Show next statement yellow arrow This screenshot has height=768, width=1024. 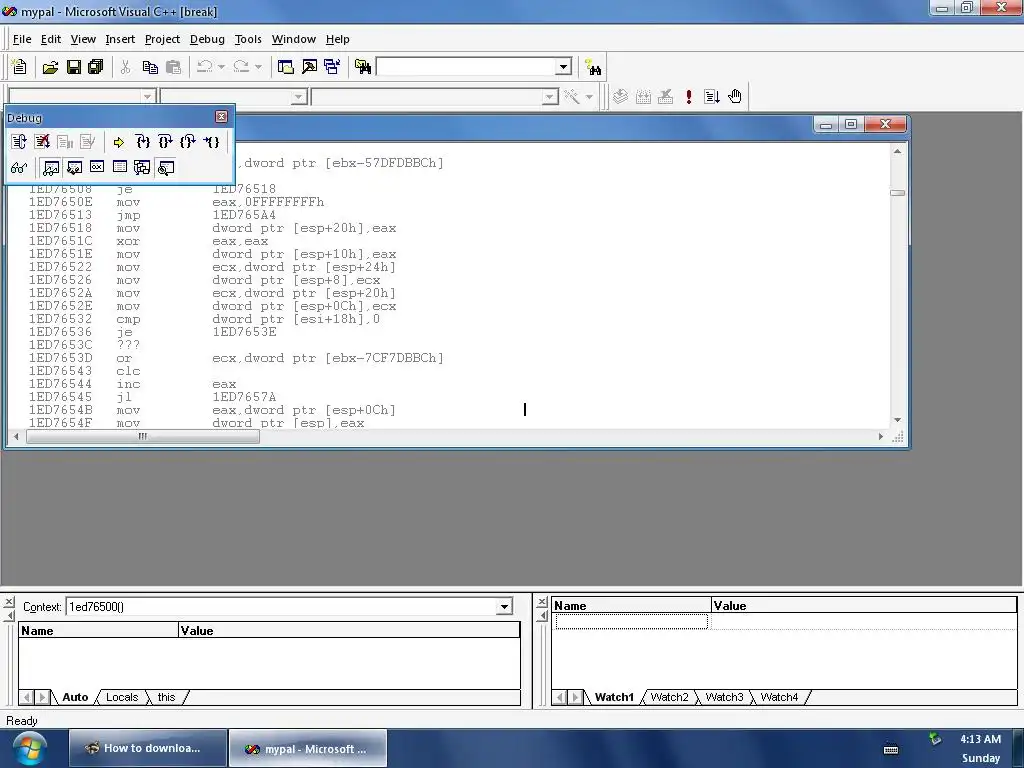pyautogui.click(x=118, y=142)
